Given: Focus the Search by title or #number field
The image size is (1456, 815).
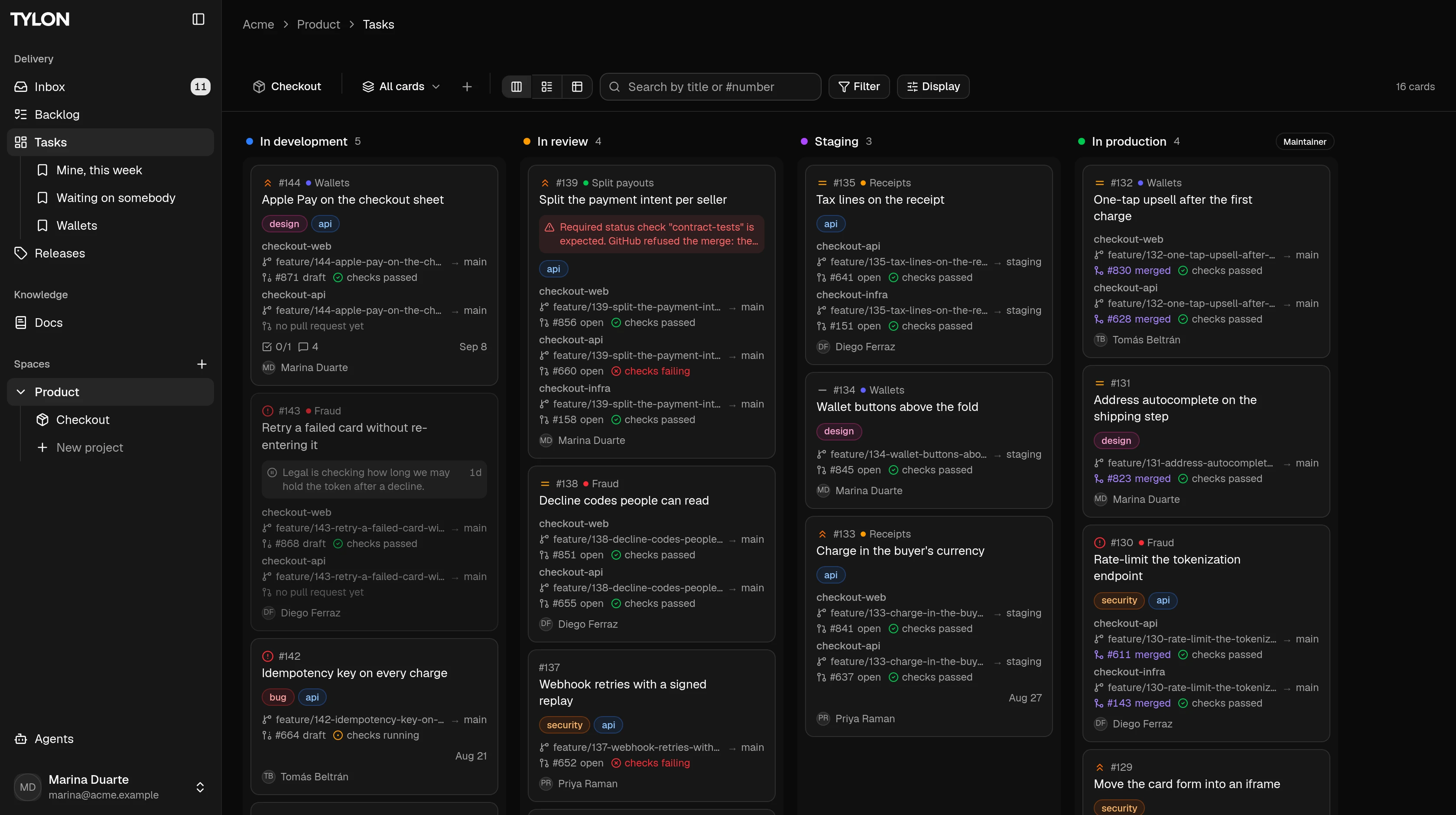Looking at the screenshot, I should coord(711,87).
